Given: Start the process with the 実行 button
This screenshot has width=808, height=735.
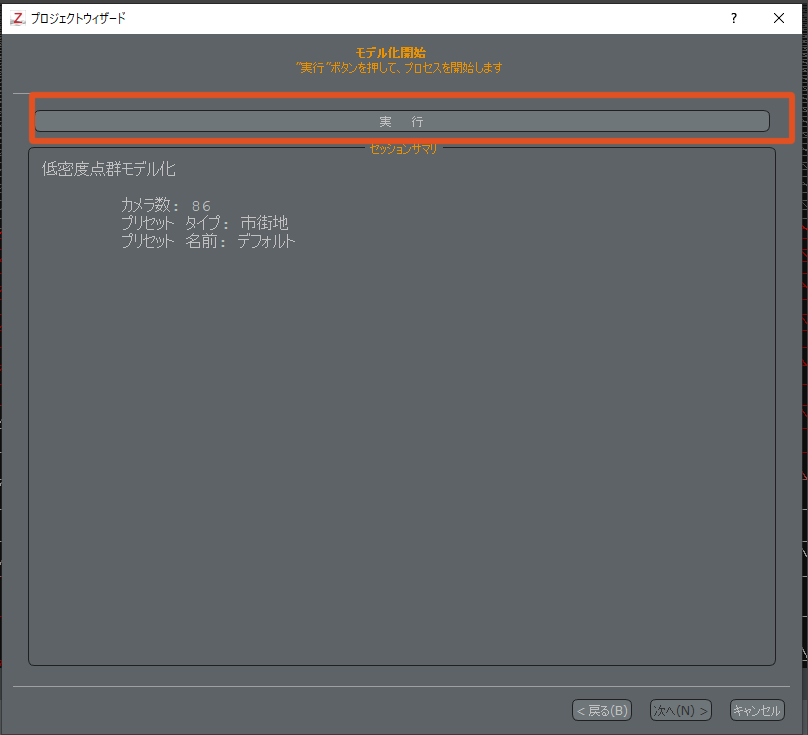Looking at the screenshot, I should [x=402, y=121].
